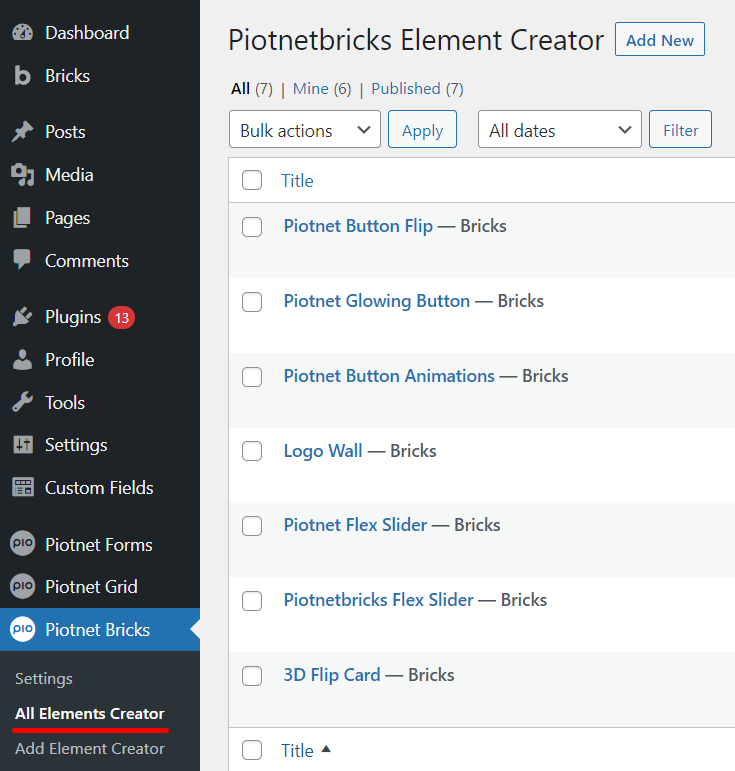Filter by the Published (7) link
The width and height of the screenshot is (735, 771).
tap(417, 89)
